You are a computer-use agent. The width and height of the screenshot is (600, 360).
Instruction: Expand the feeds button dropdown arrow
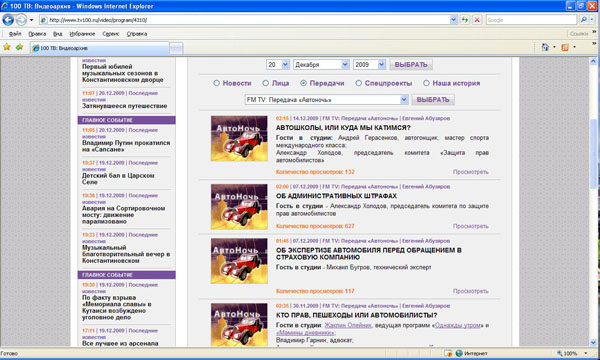tap(574, 47)
